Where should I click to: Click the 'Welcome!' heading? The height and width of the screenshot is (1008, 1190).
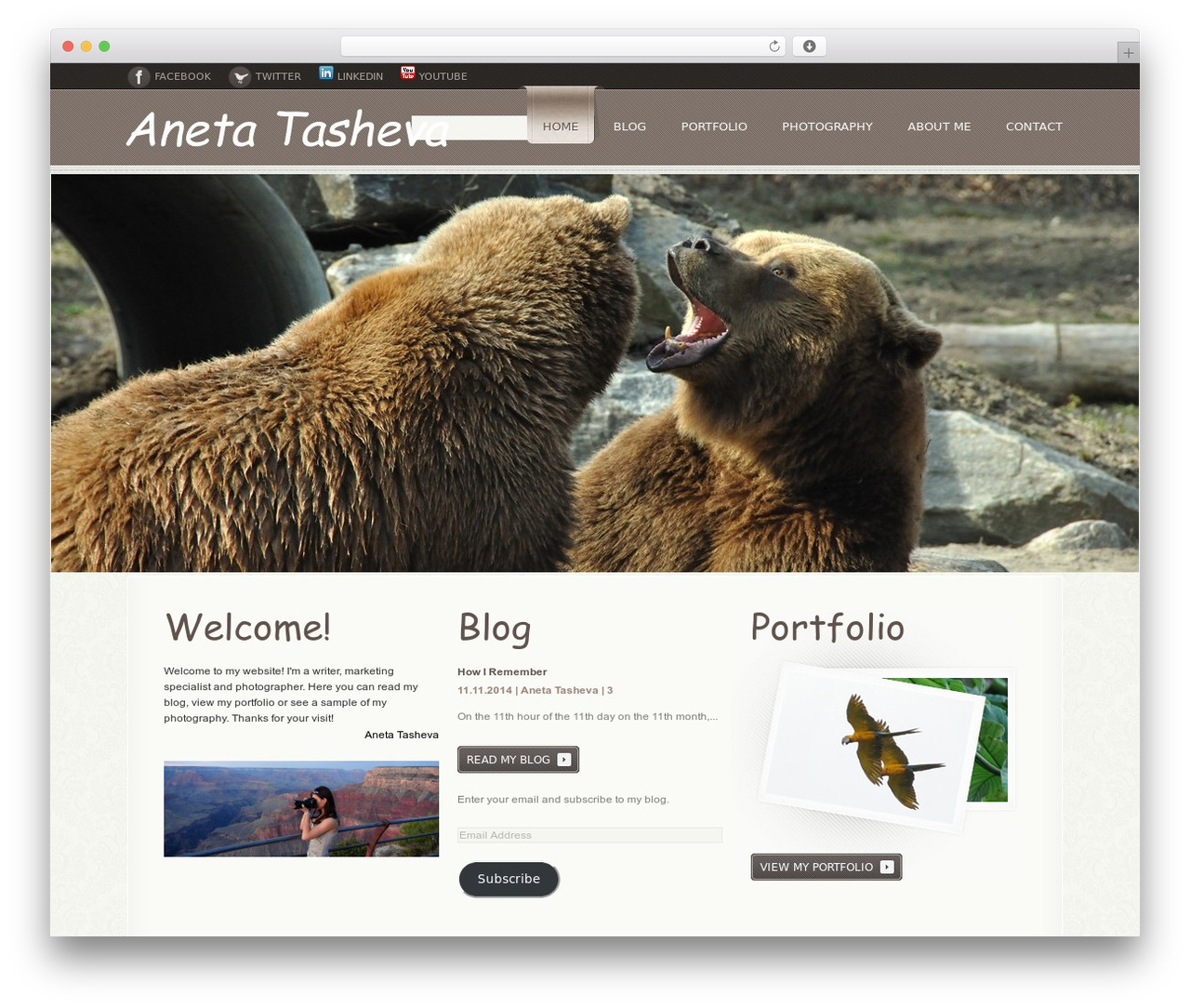point(248,628)
